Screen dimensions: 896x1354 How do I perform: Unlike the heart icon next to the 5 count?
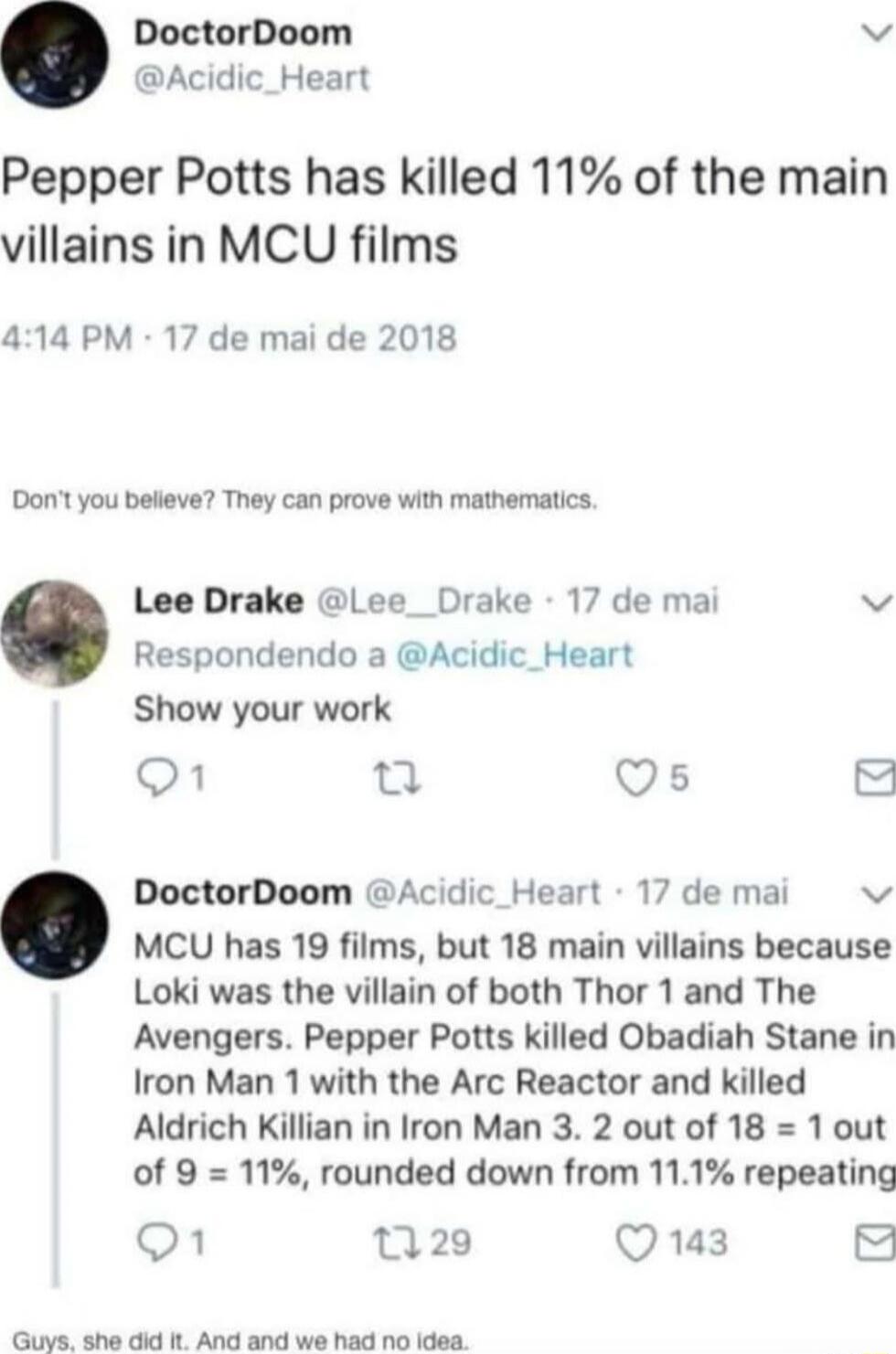click(635, 778)
